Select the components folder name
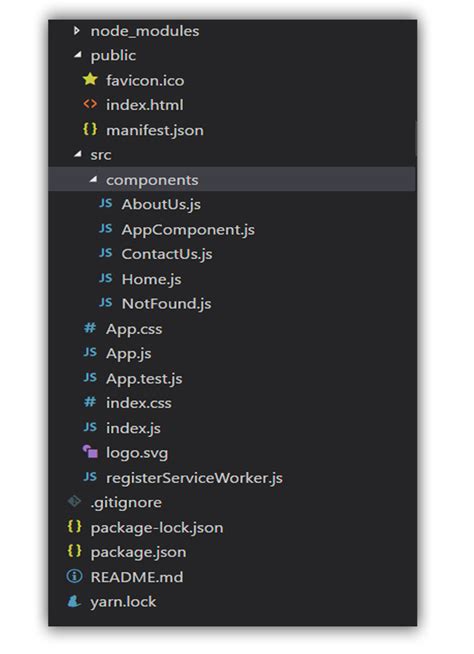 click(x=152, y=180)
